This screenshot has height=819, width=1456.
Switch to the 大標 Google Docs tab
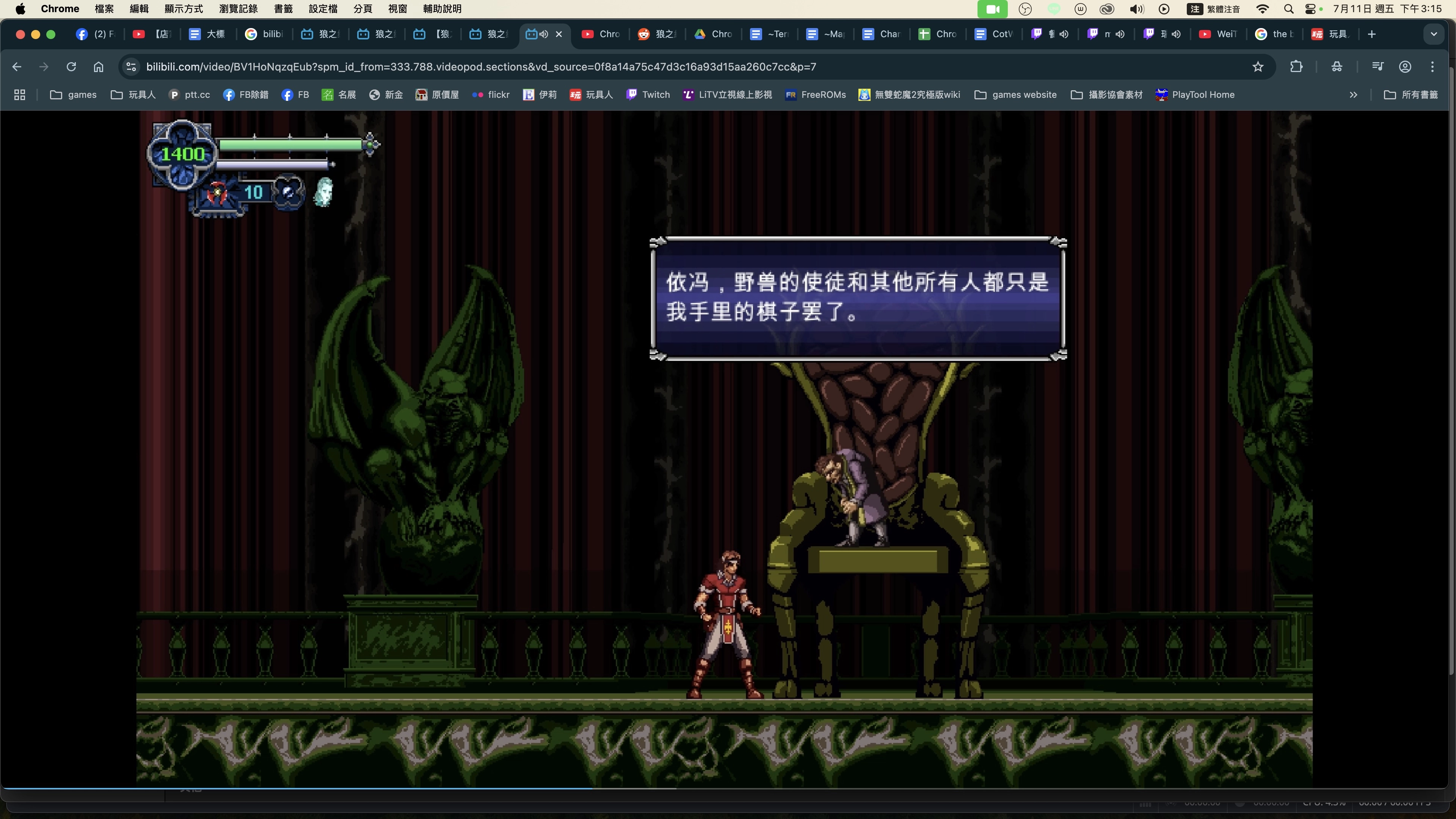[207, 34]
